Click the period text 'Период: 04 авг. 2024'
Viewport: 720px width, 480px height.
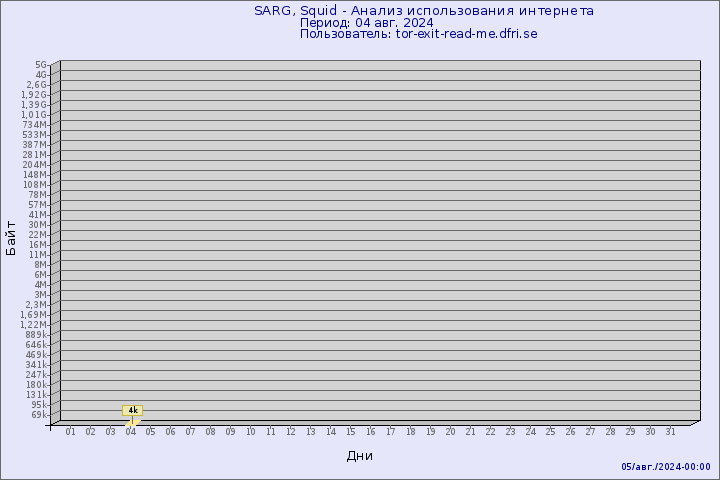tap(366, 23)
